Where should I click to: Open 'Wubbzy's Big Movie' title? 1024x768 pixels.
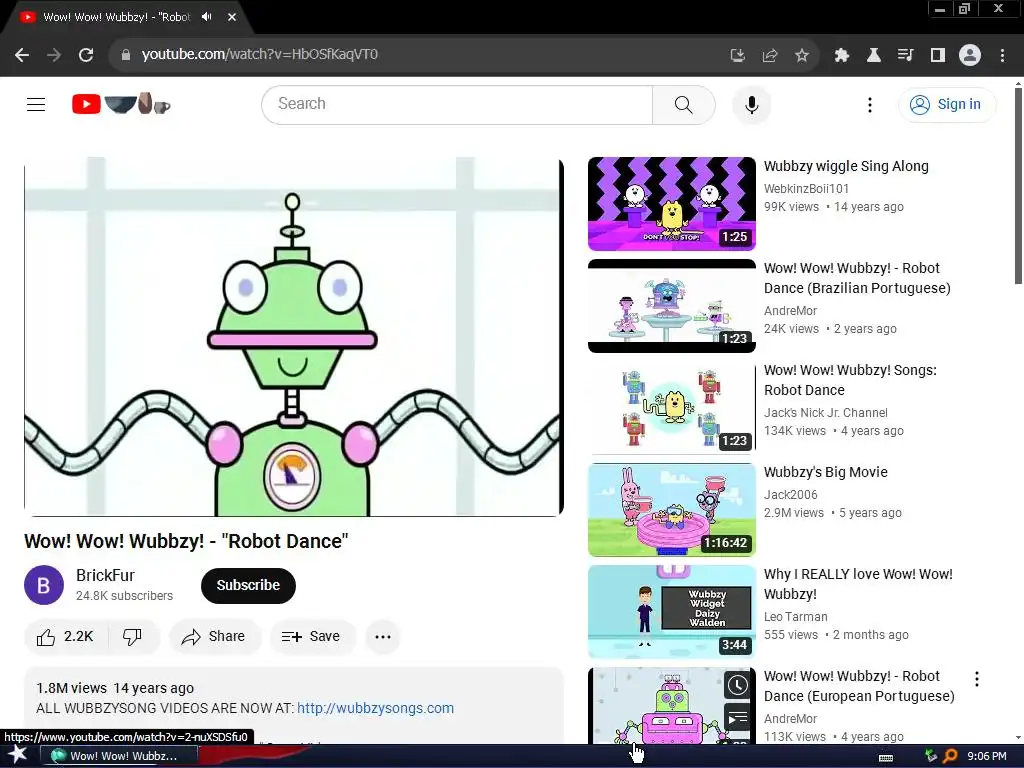coord(825,472)
